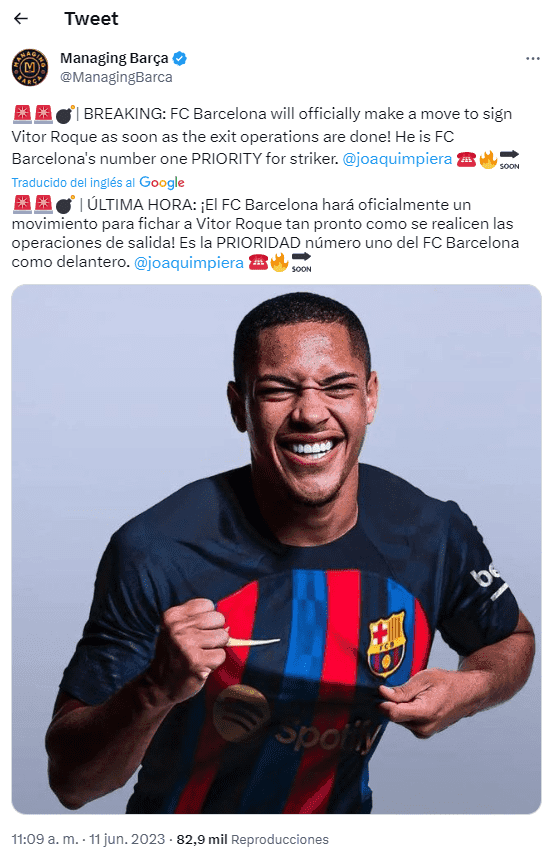Open @joaquimpiera mention in English text

(397, 159)
